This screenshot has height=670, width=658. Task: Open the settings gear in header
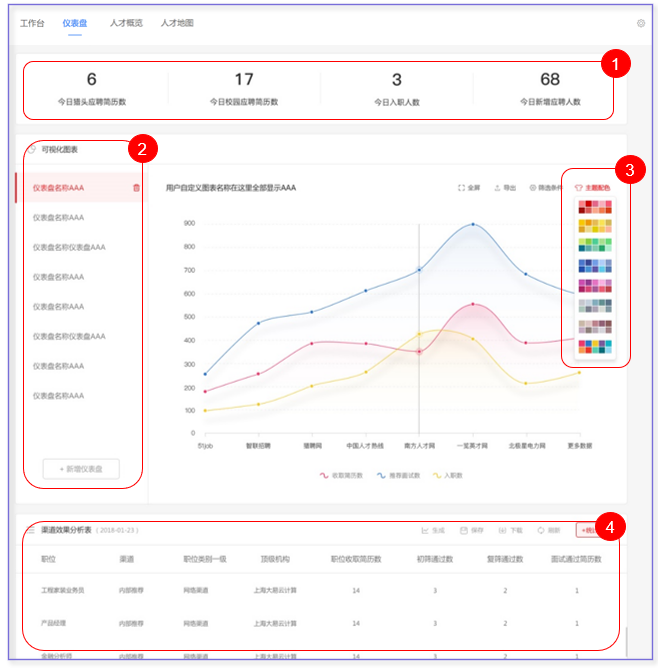point(640,23)
